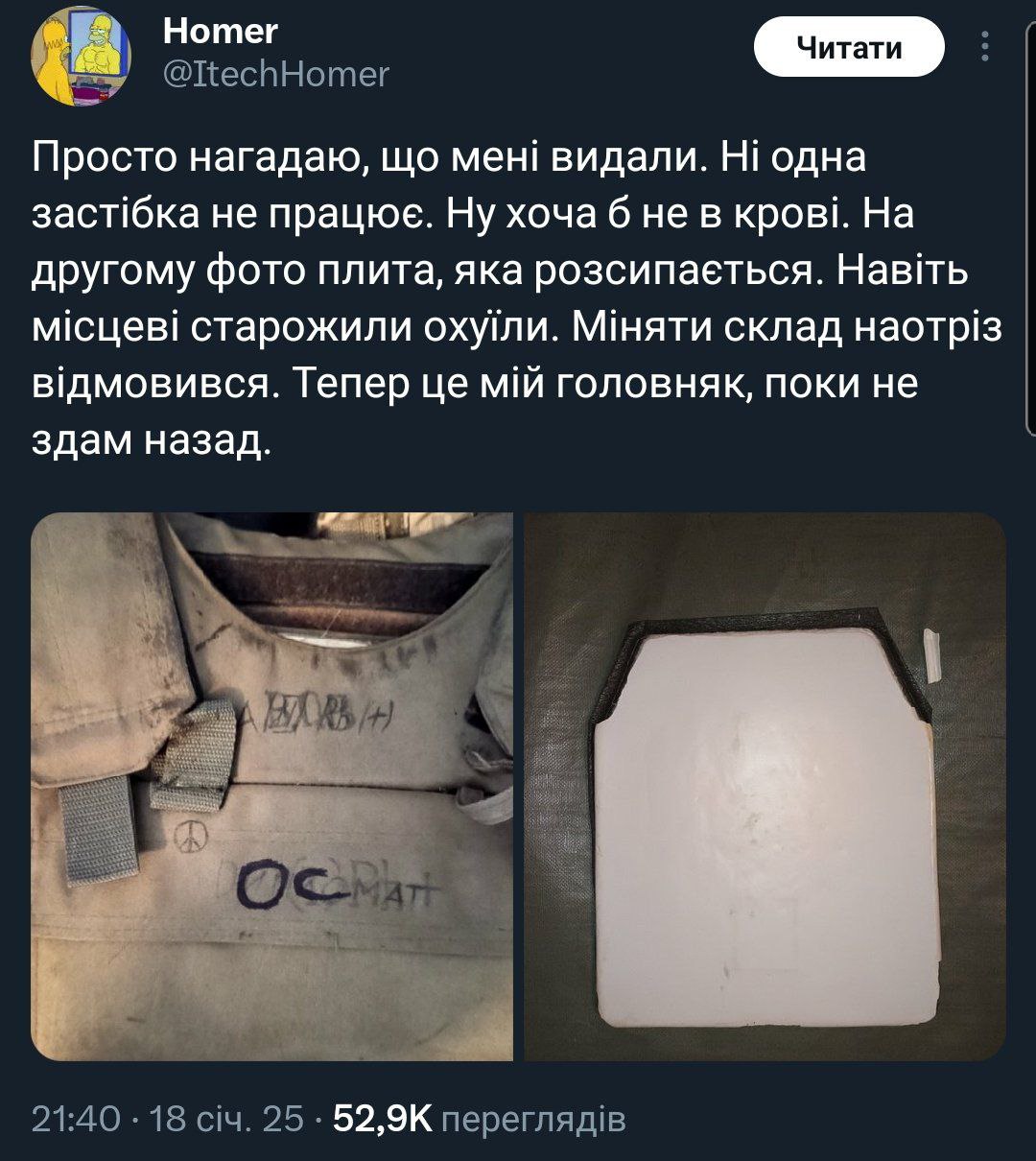Open the three-dot more options menu
Screen dimensions: 1036x1161
(985, 46)
